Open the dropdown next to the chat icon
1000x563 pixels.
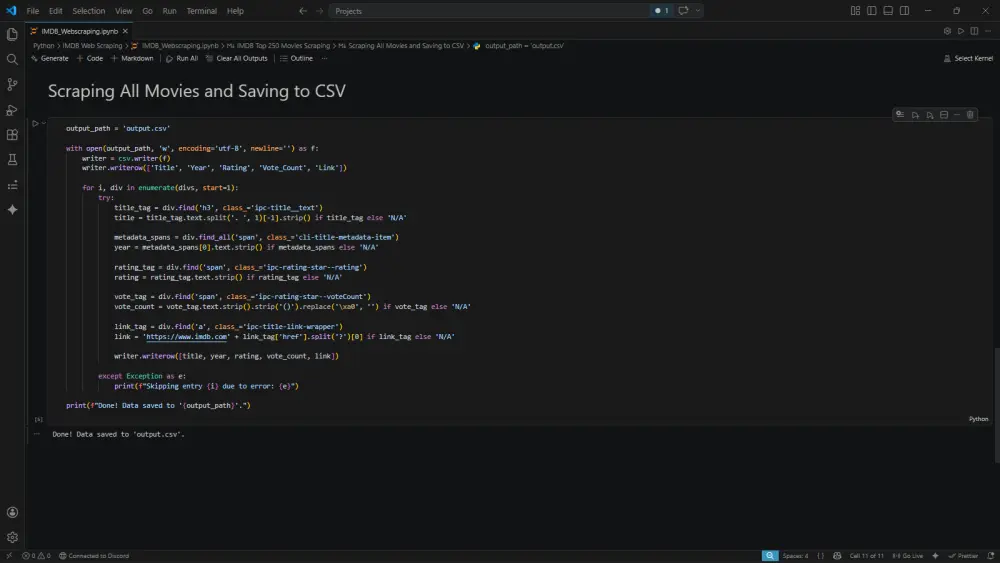698,11
